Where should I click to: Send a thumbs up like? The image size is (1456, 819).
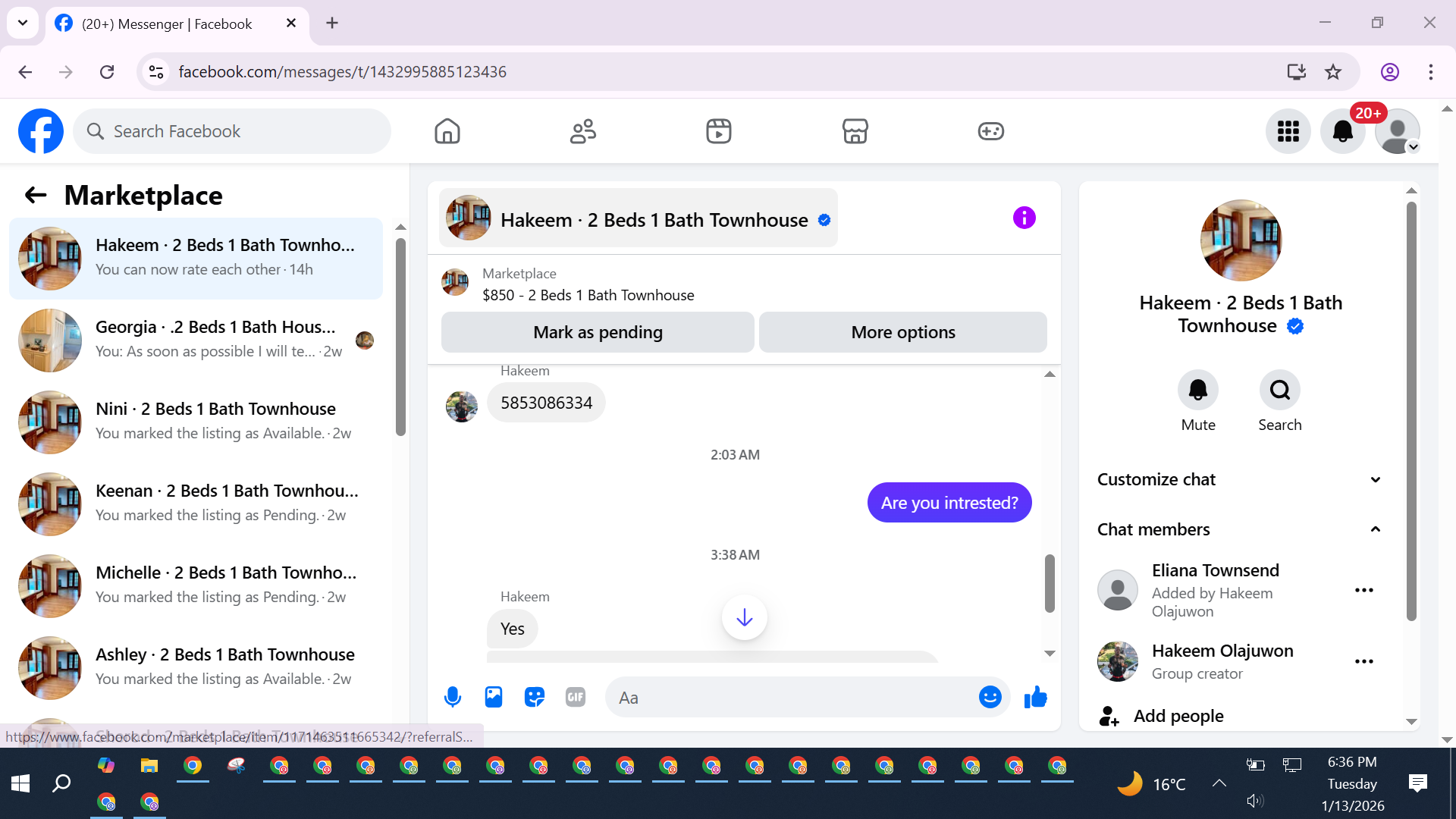[1036, 697]
